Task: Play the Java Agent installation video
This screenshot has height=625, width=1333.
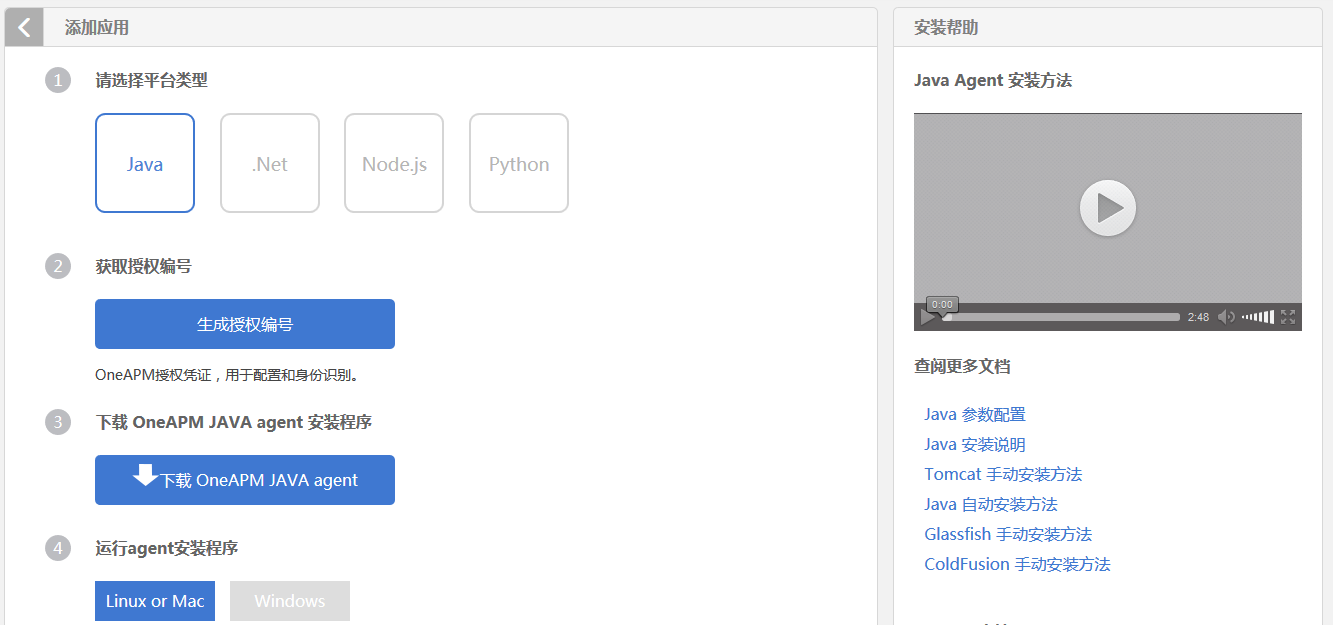Action: (x=1108, y=208)
